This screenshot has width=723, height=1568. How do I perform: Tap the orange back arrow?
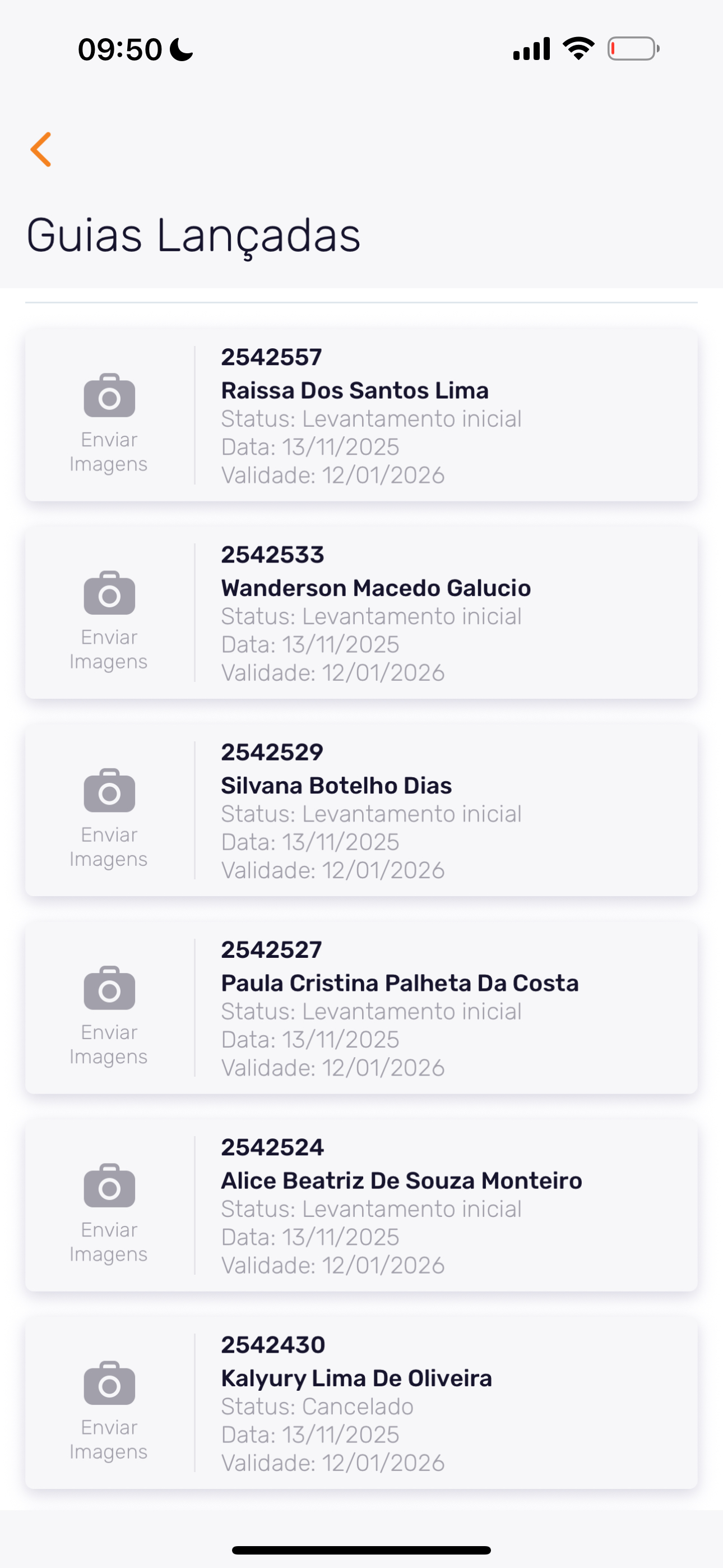[x=41, y=149]
